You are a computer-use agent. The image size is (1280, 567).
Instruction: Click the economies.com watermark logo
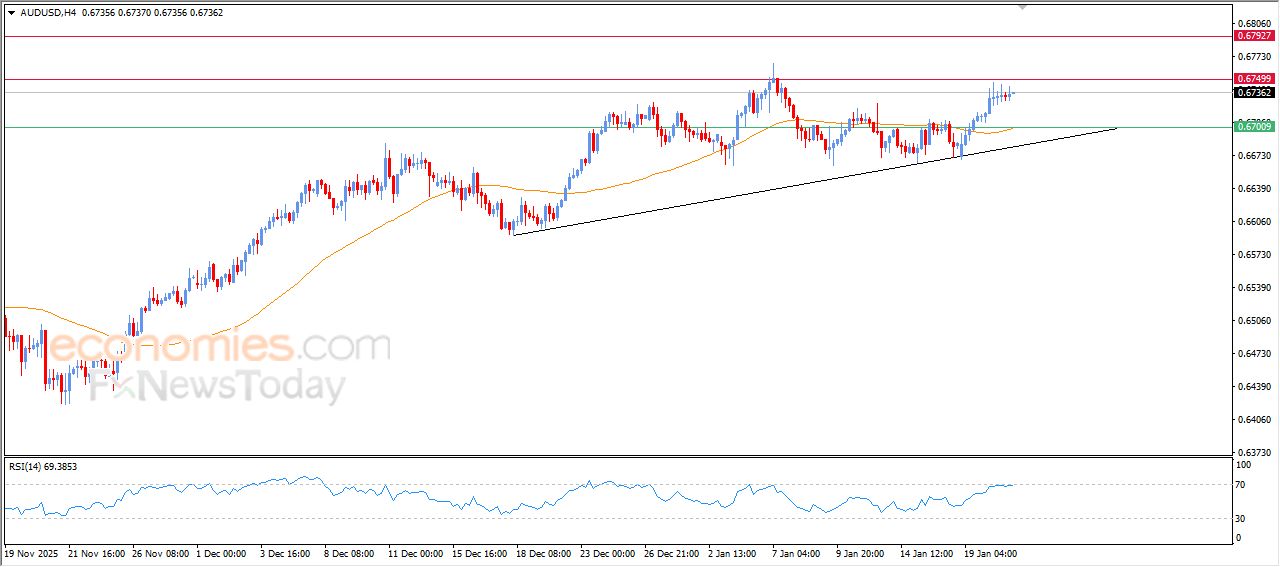(218, 347)
